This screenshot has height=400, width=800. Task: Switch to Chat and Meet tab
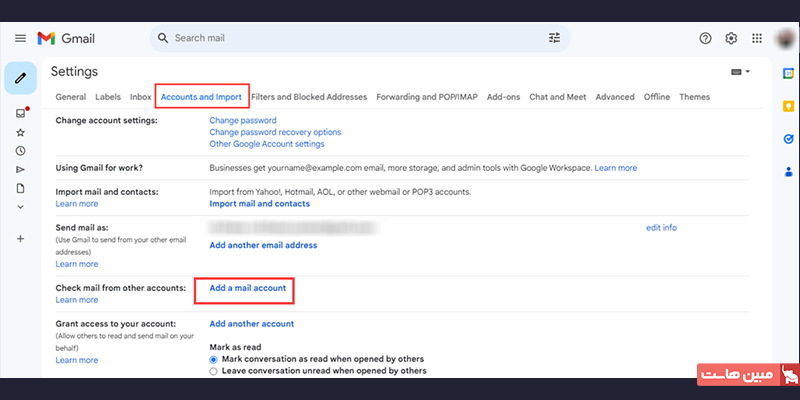[x=558, y=97]
